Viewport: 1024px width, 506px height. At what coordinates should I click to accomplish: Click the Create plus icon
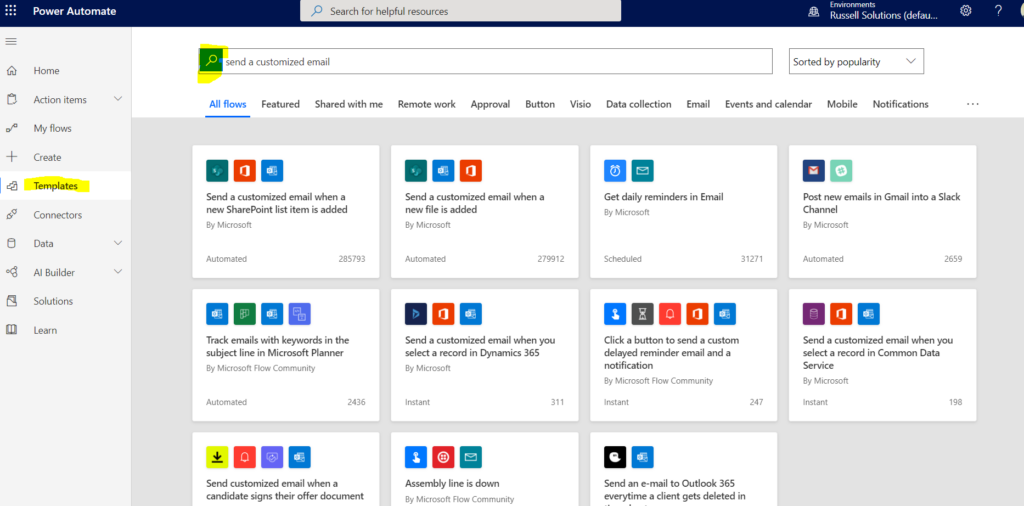[x=11, y=157]
